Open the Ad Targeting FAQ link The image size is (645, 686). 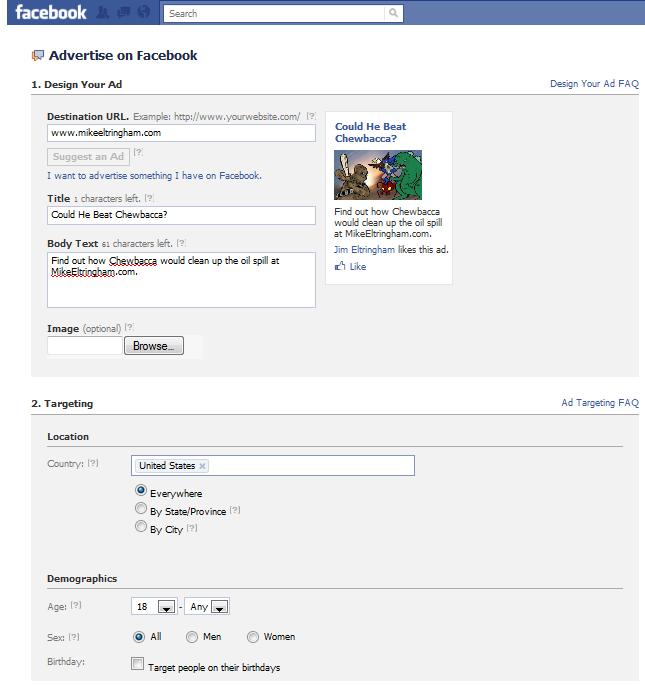coord(600,403)
